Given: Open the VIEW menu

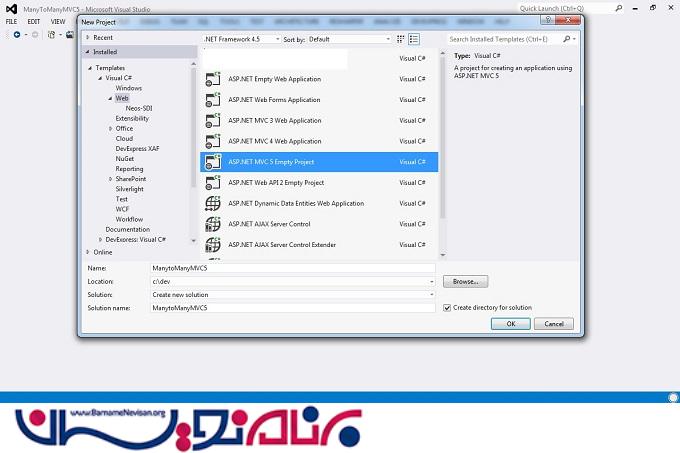Looking at the screenshot, I should coord(58,21).
